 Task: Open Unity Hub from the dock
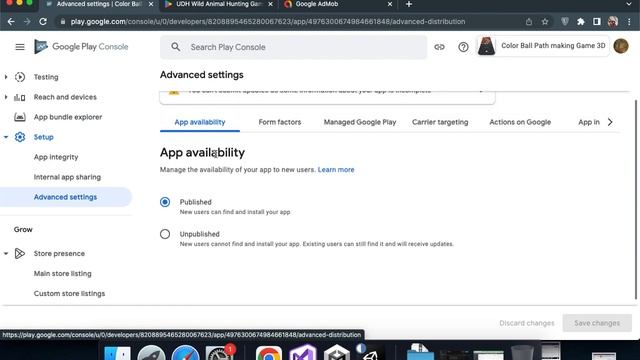pyautogui.click(x=337, y=353)
